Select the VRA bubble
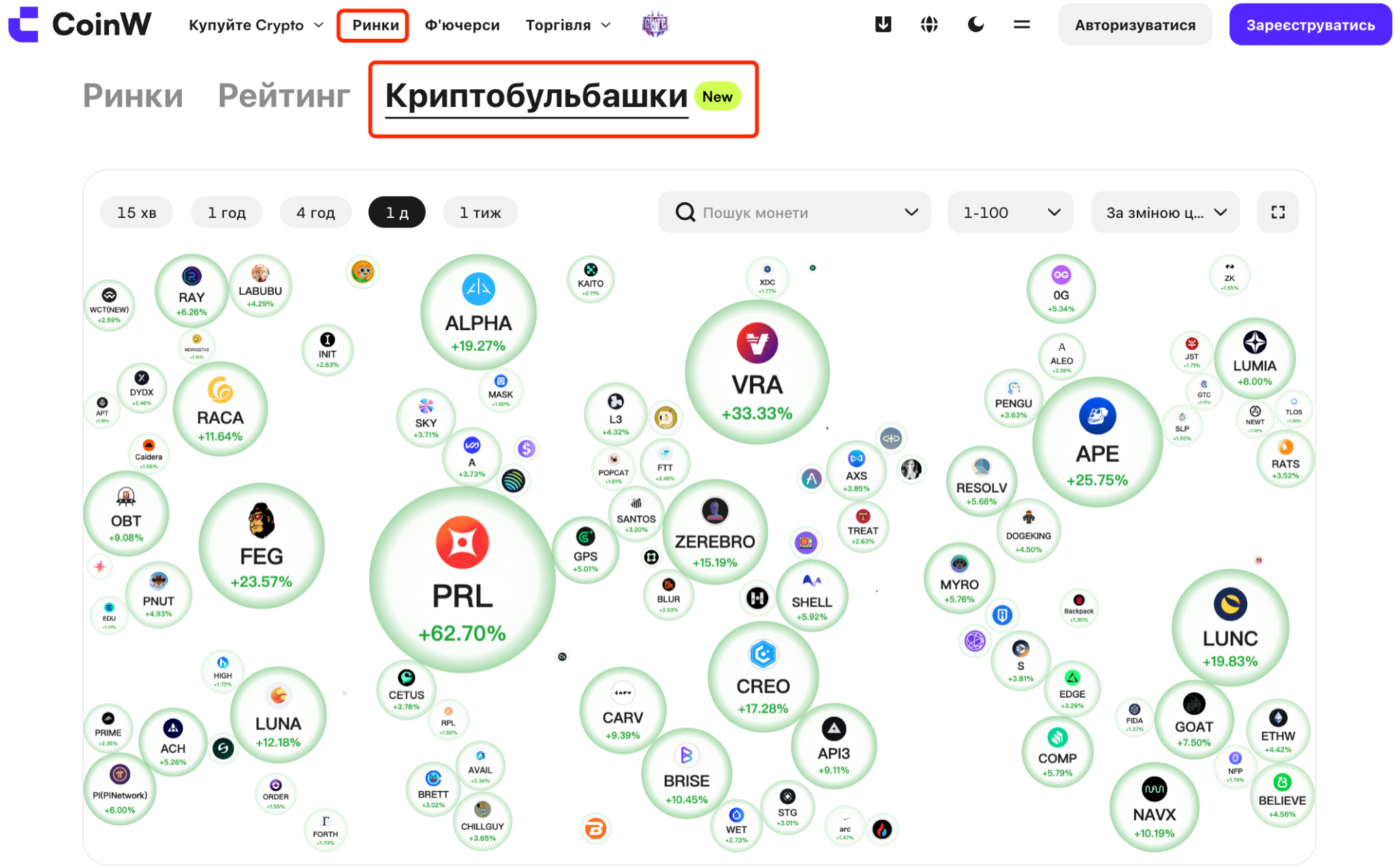Screen dimensions: 1395x868 (757, 372)
